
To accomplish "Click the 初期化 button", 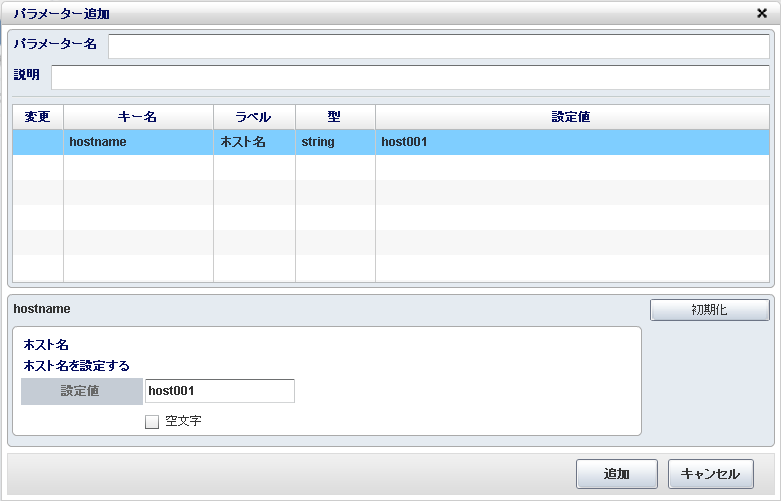I will tap(709, 310).
